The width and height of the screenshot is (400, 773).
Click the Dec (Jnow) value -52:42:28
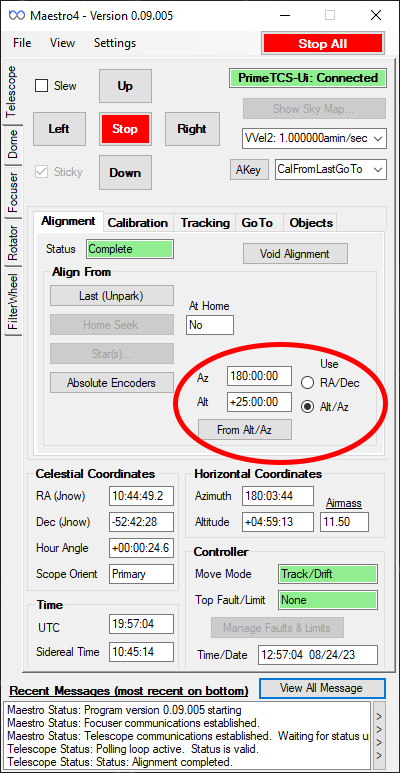142,522
